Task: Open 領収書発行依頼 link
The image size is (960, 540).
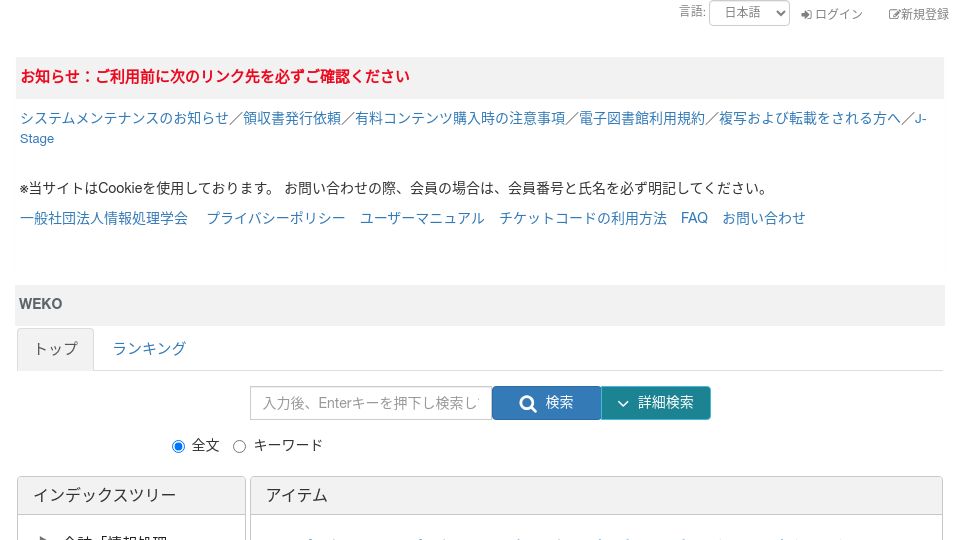Action: click(x=292, y=118)
